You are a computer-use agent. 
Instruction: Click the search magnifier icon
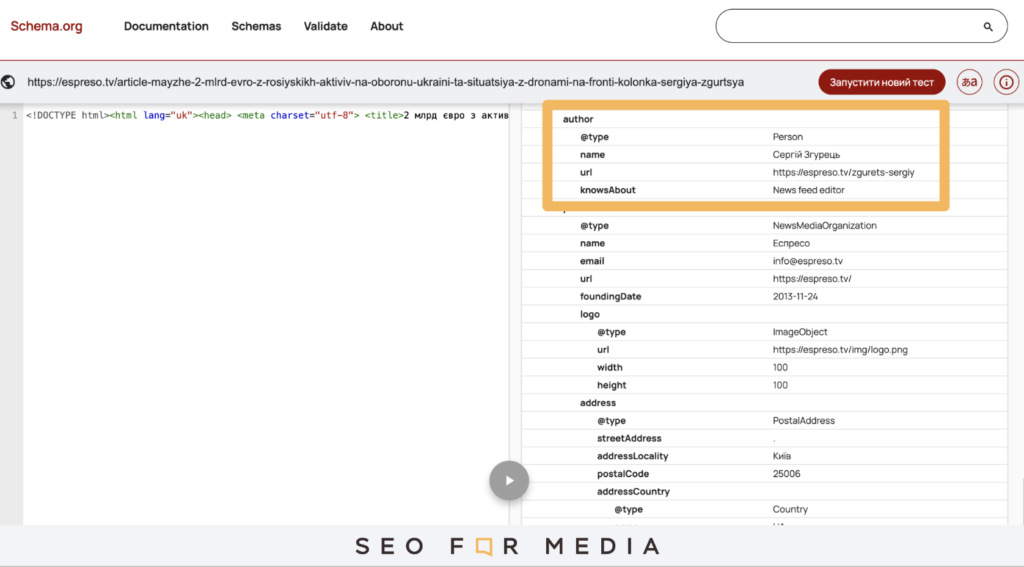click(987, 27)
